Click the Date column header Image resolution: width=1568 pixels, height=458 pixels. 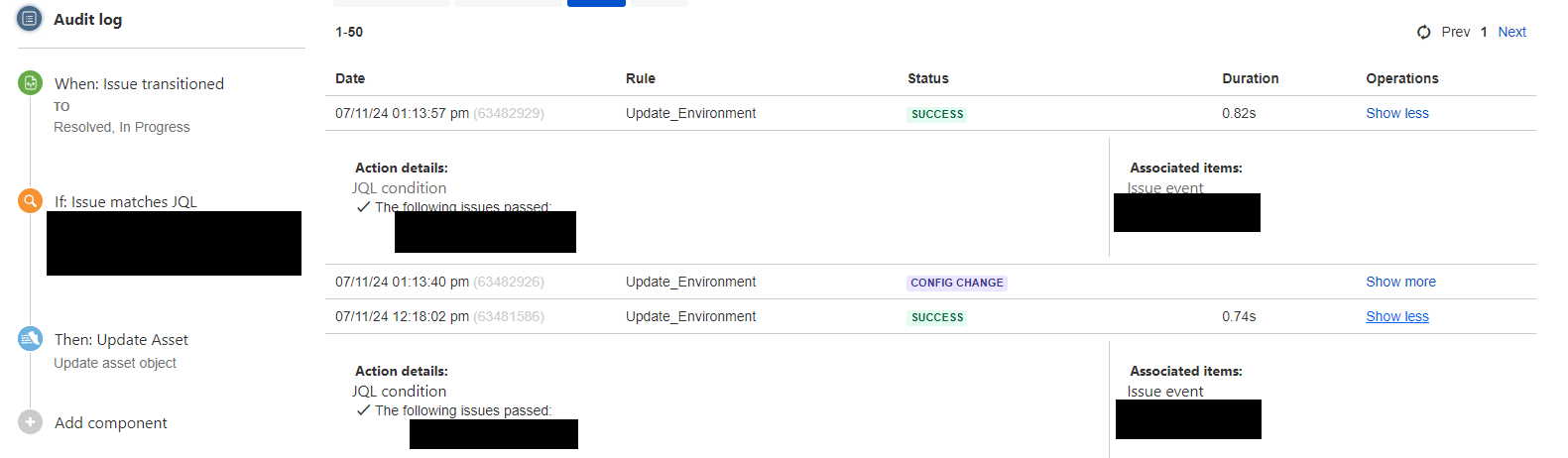coord(350,78)
